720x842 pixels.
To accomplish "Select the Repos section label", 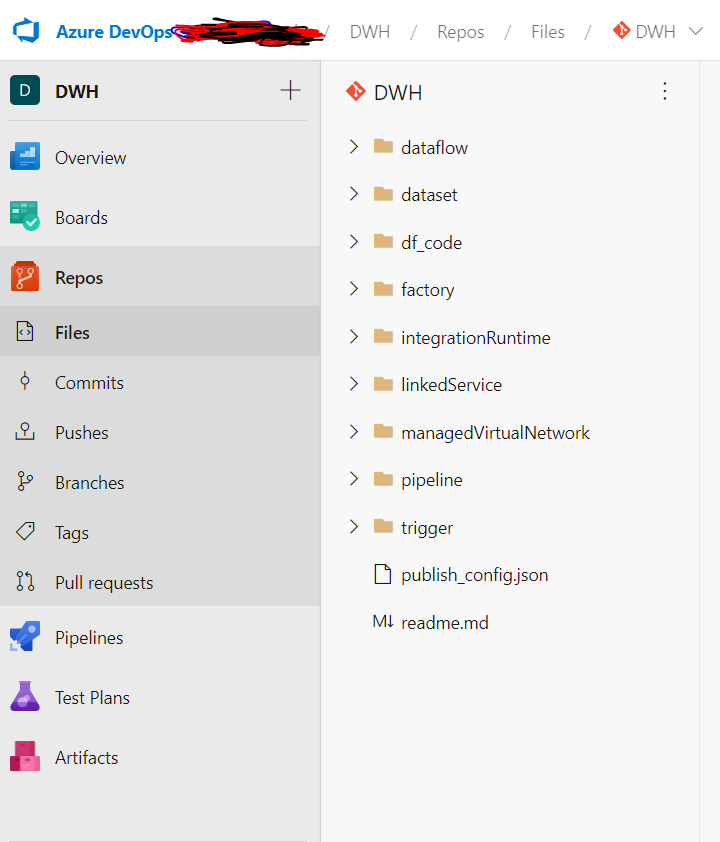I will pos(79,278).
